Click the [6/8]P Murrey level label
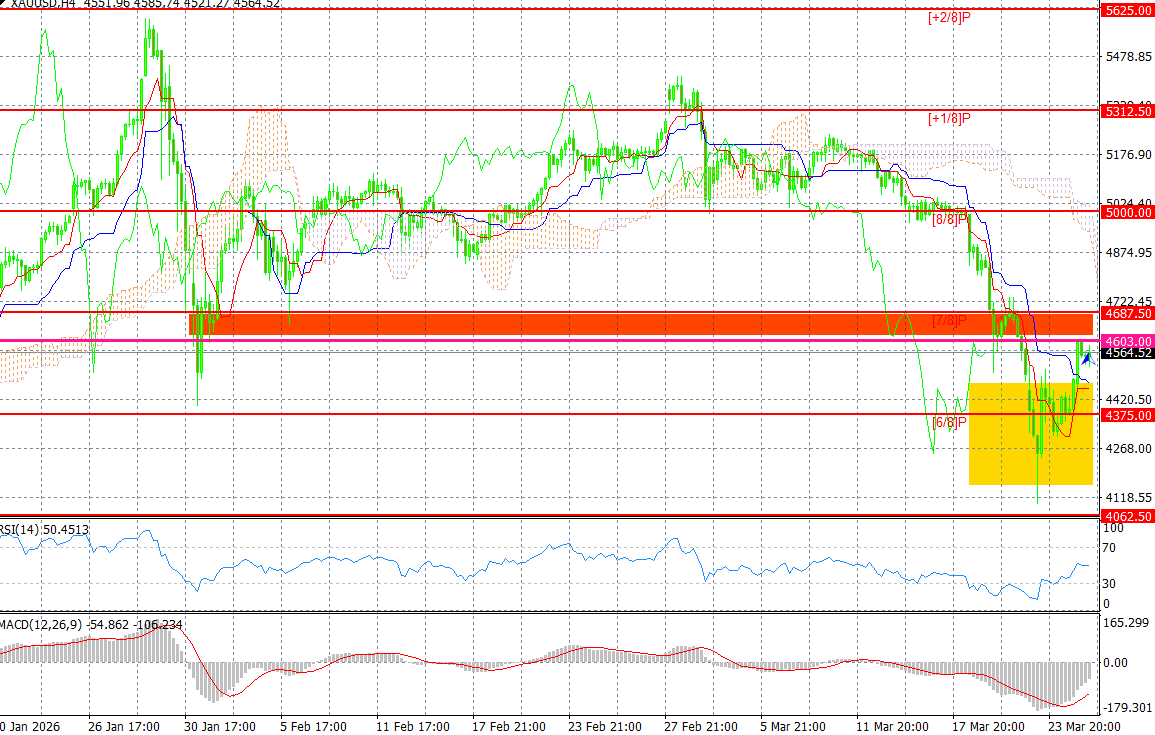Screen dimensions: 1155x735 coord(950,422)
